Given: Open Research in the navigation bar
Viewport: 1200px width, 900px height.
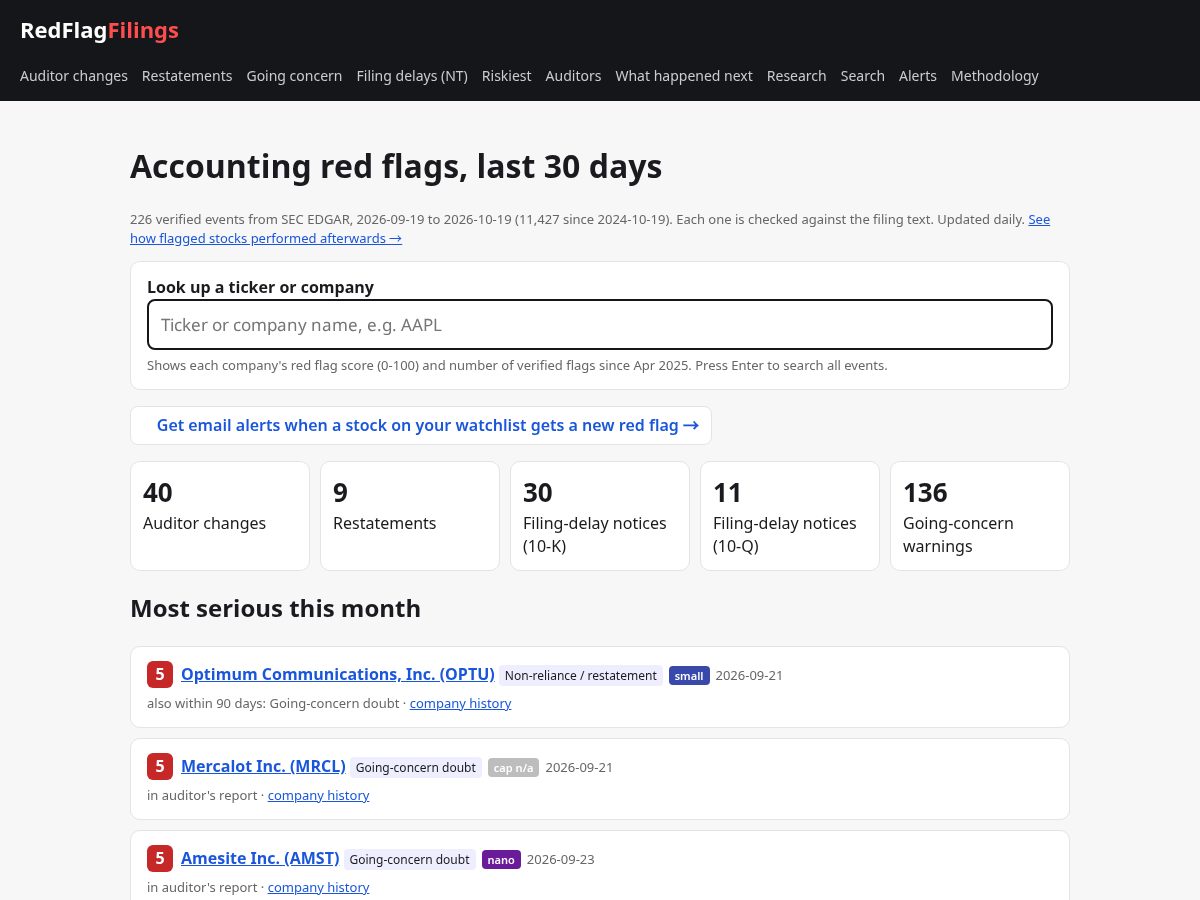Looking at the screenshot, I should [797, 76].
